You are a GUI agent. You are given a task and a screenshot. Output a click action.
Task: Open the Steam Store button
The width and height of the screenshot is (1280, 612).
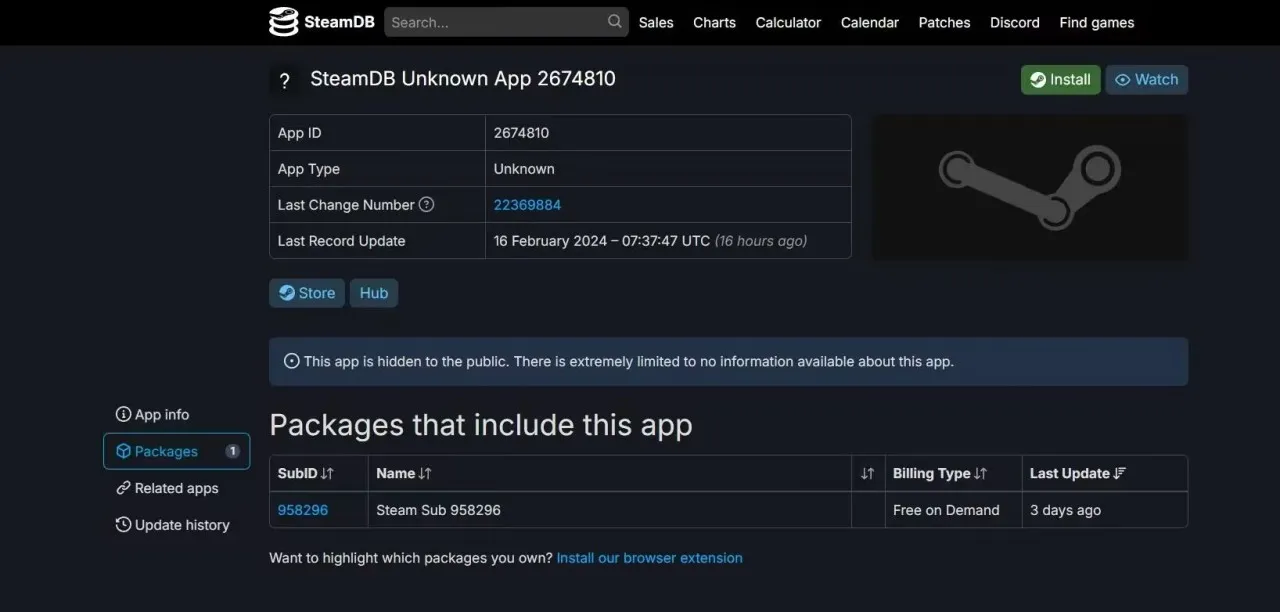tap(307, 293)
